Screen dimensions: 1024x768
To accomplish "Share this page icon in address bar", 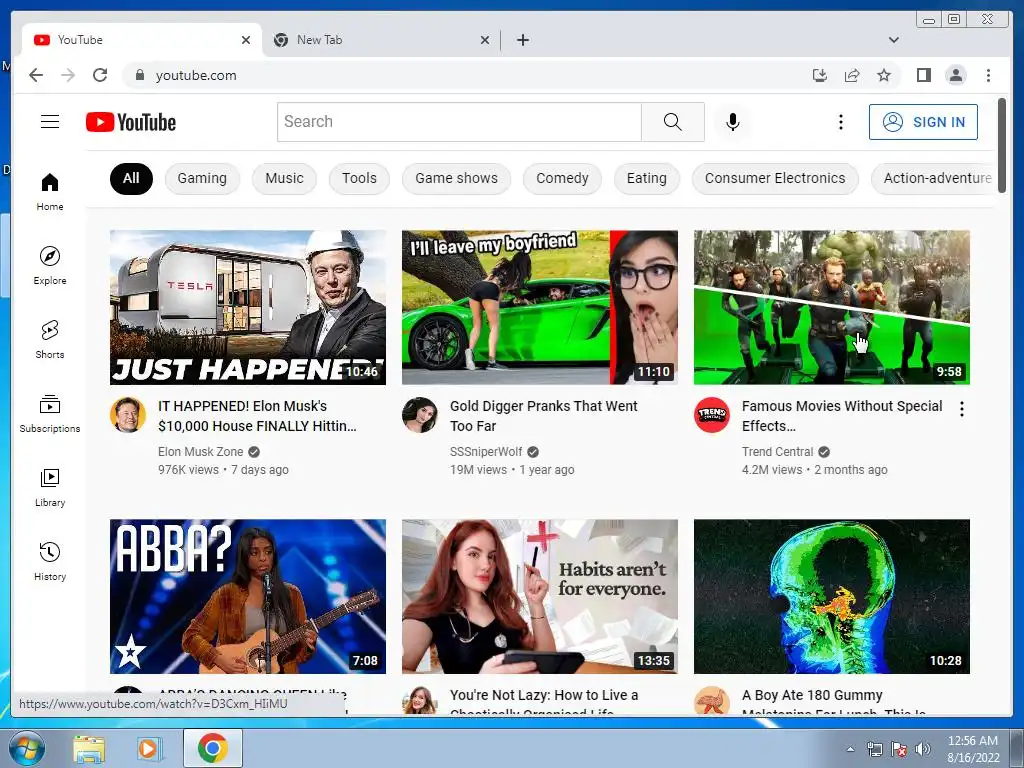I will [x=852, y=75].
